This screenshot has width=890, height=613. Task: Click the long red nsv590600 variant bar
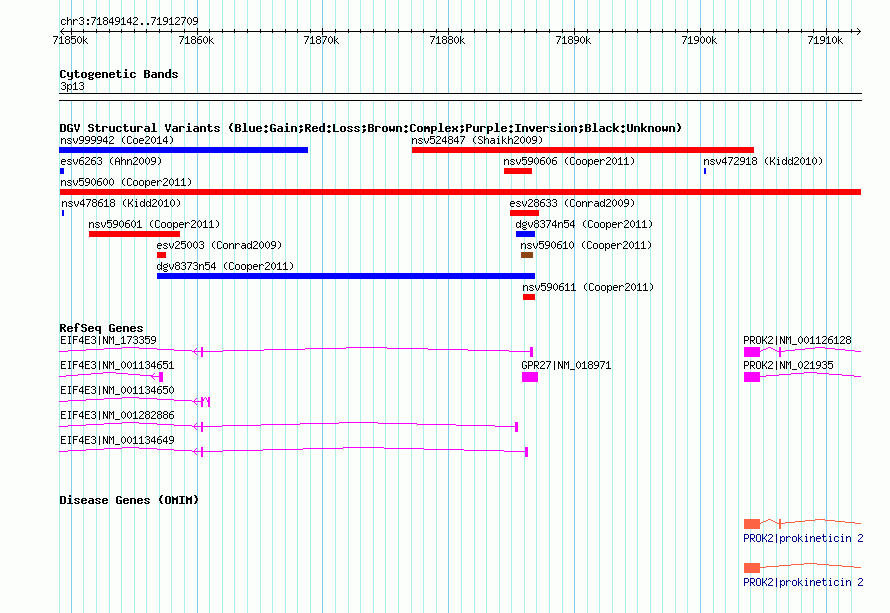pyautogui.click(x=460, y=192)
